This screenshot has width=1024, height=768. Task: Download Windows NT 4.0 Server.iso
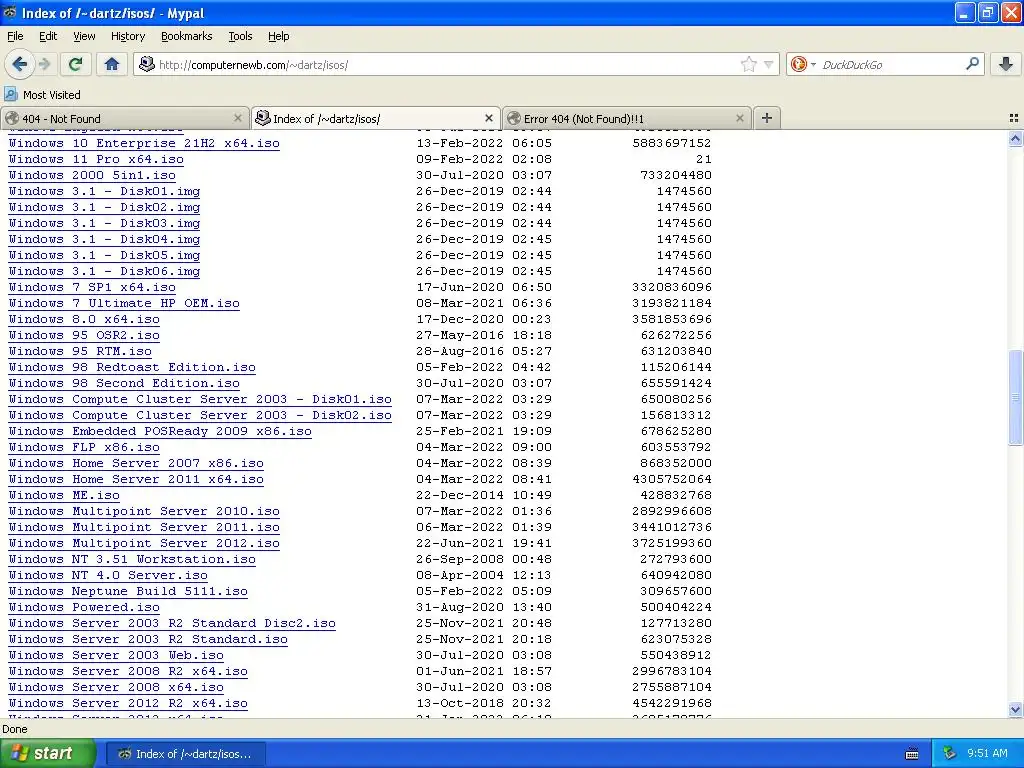(108, 575)
